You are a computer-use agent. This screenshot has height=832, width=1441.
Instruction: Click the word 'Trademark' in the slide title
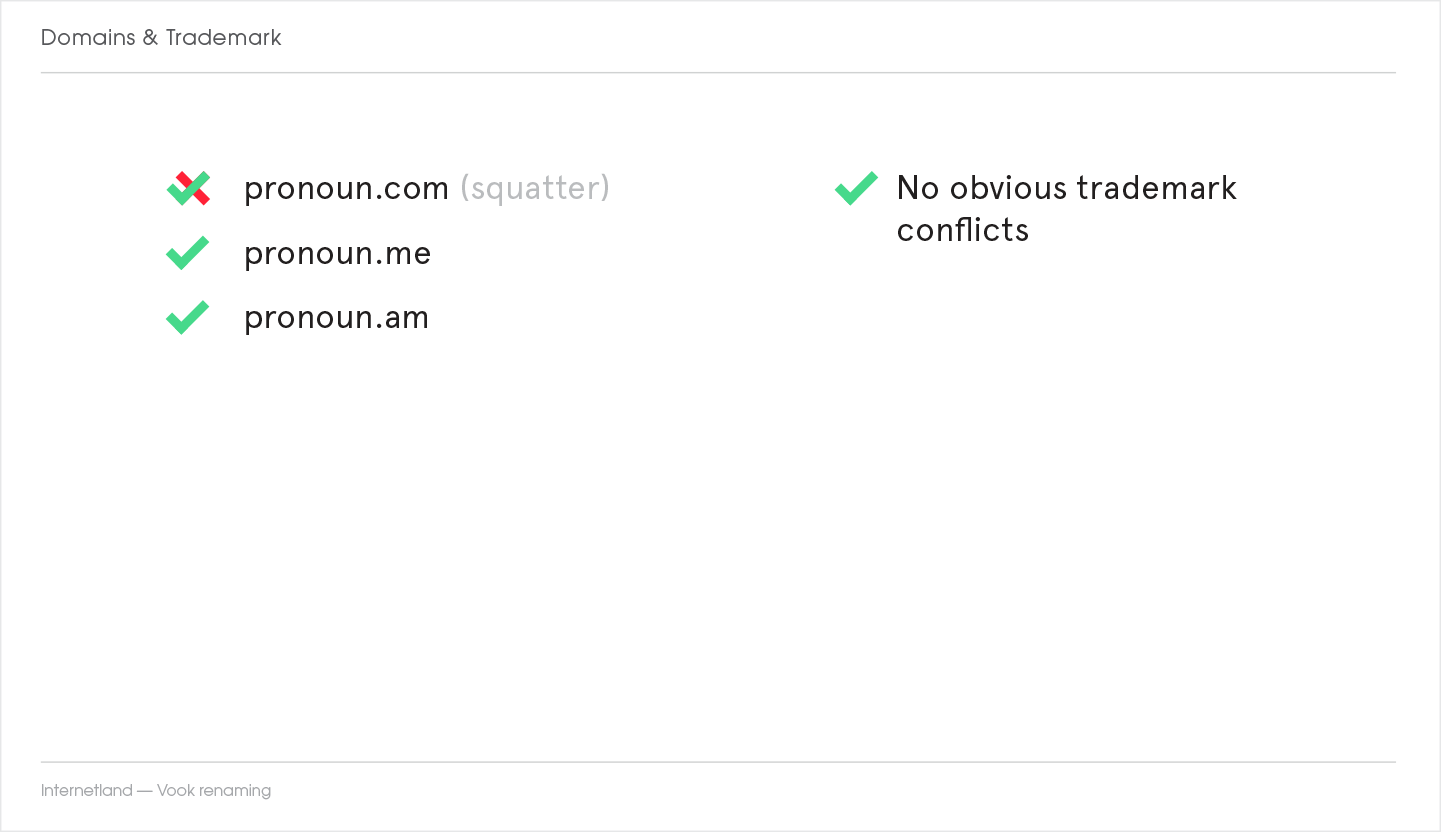tap(224, 38)
